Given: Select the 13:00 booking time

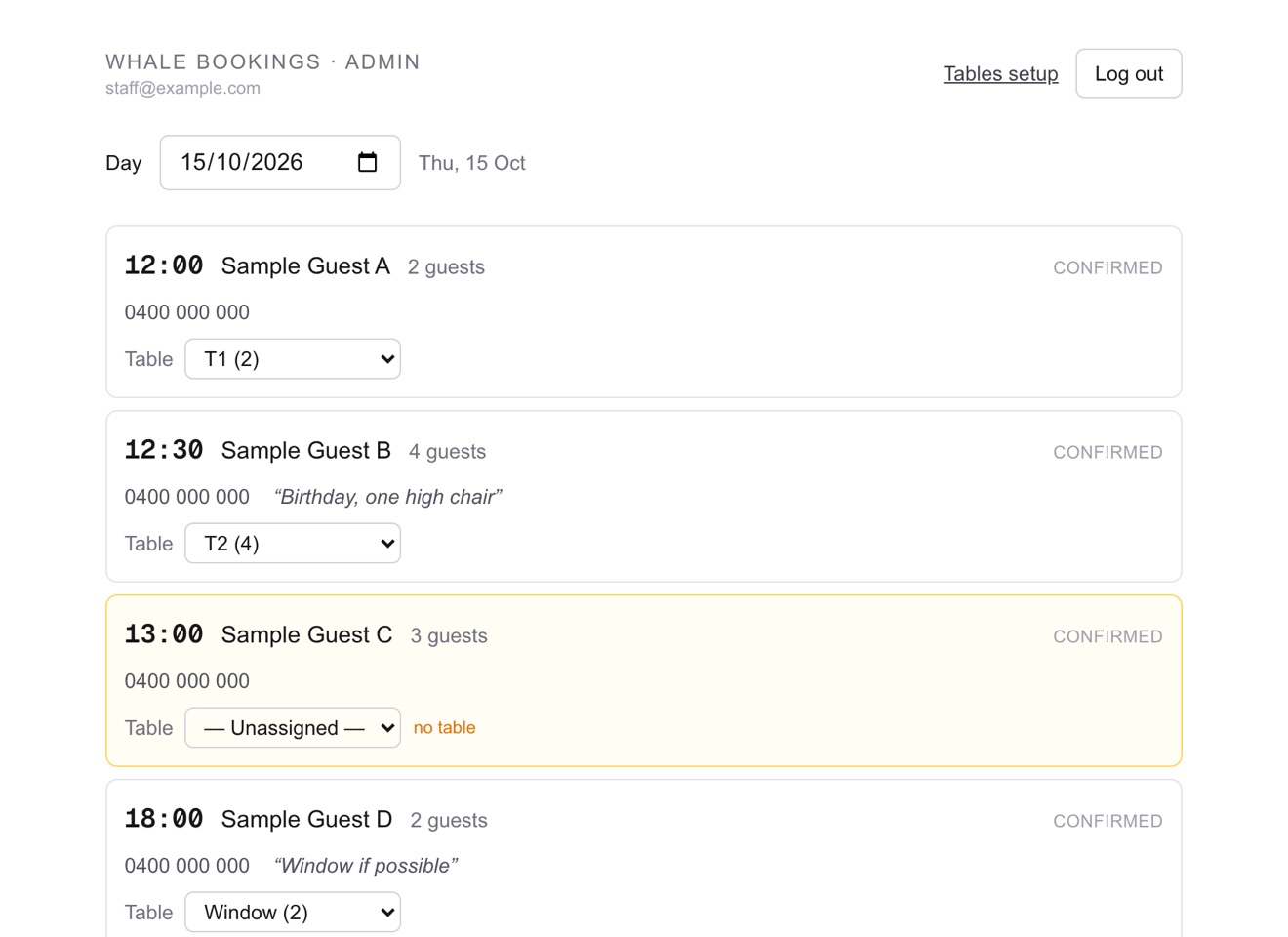Looking at the screenshot, I should point(164,634).
